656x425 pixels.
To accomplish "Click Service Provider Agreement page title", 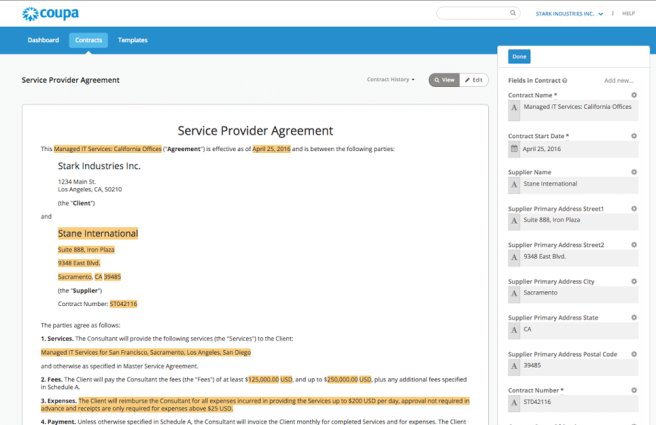I will [x=70, y=80].
